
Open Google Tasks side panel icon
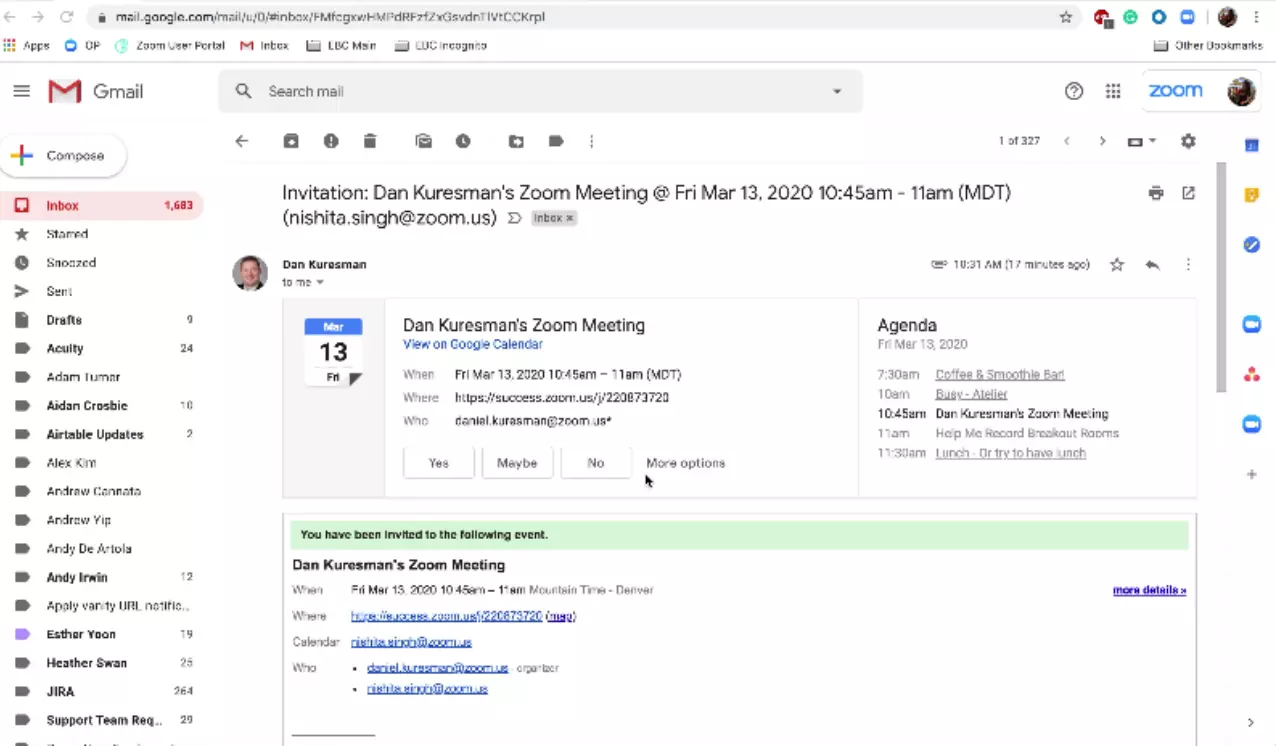pos(1251,244)
